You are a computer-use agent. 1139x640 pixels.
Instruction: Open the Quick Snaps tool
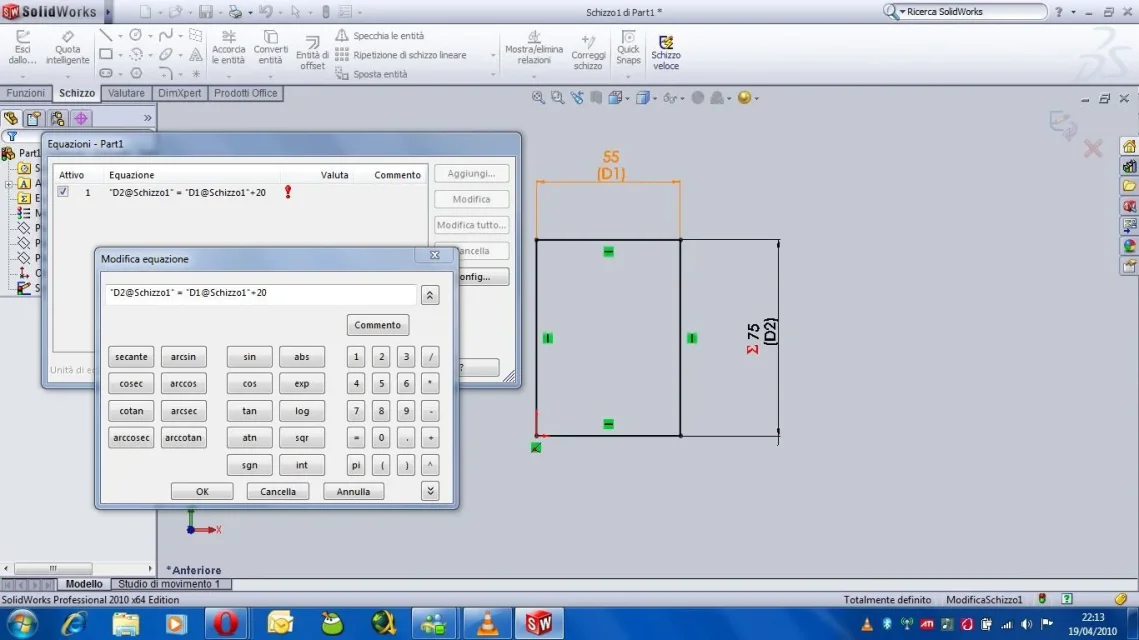(628, 47)
